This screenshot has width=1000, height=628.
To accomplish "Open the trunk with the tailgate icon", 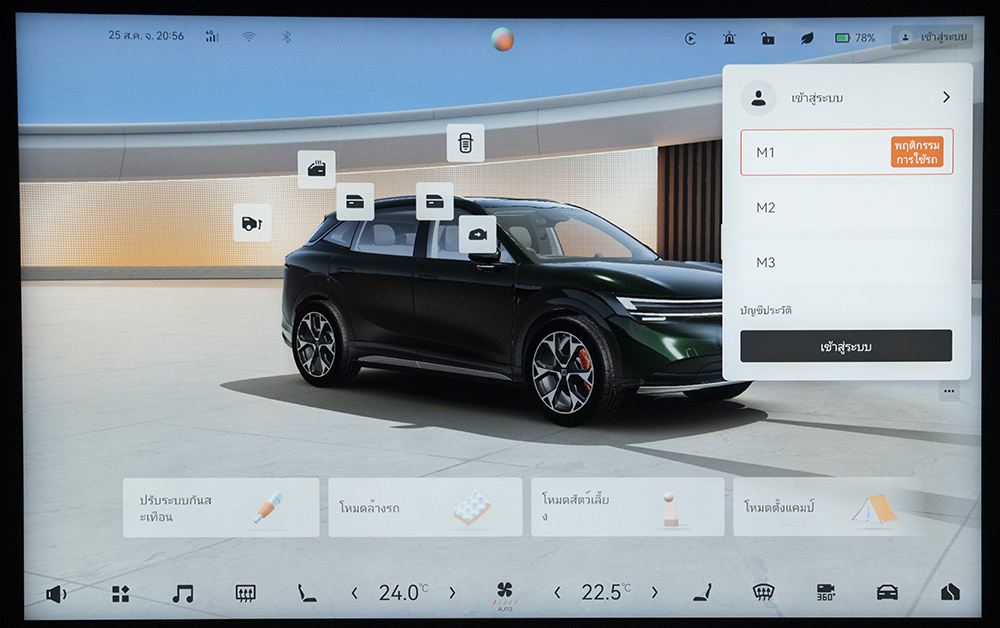I will [252, 222].
